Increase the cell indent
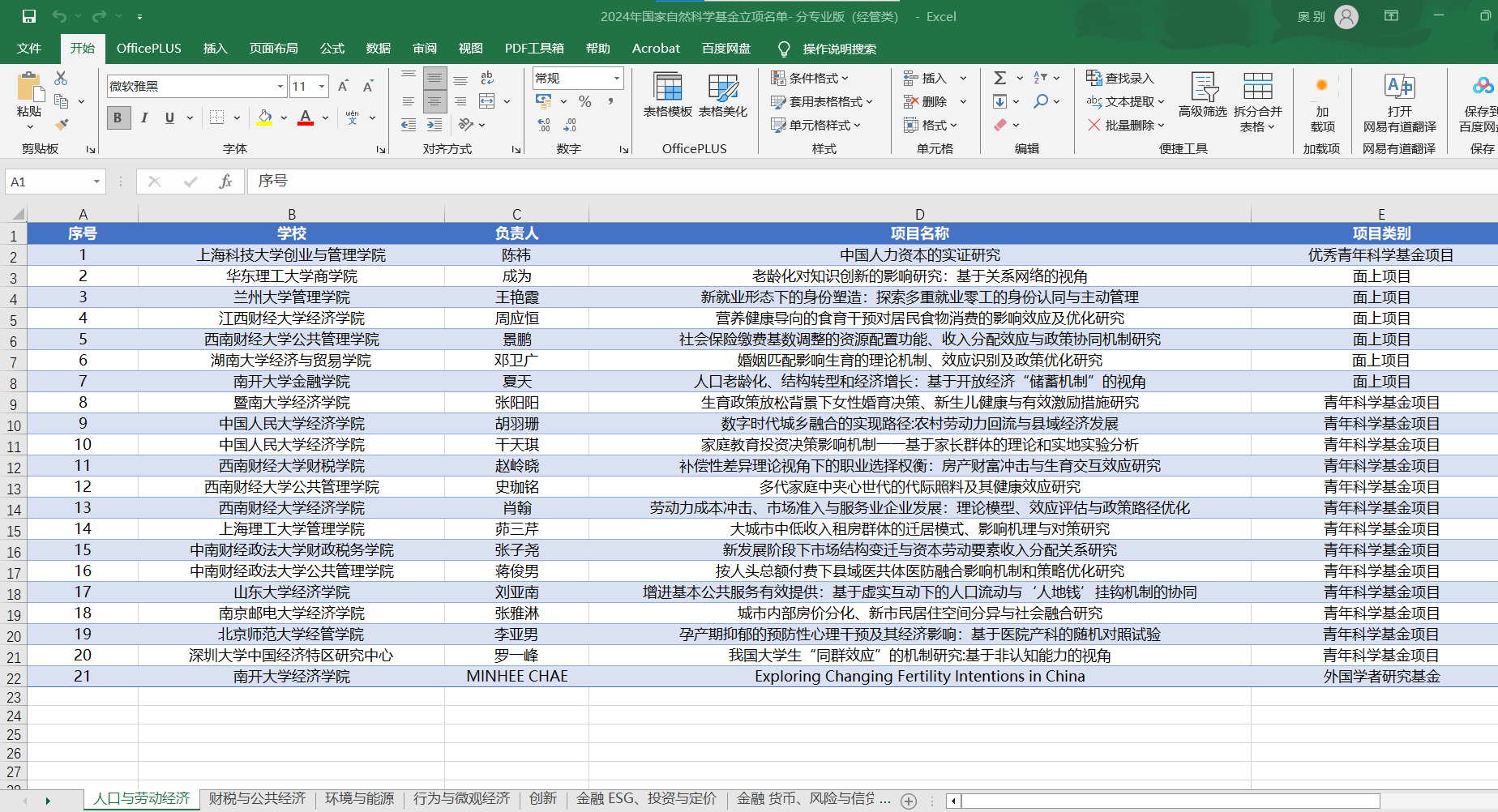1498x812 pixels. tap(435, 125)
